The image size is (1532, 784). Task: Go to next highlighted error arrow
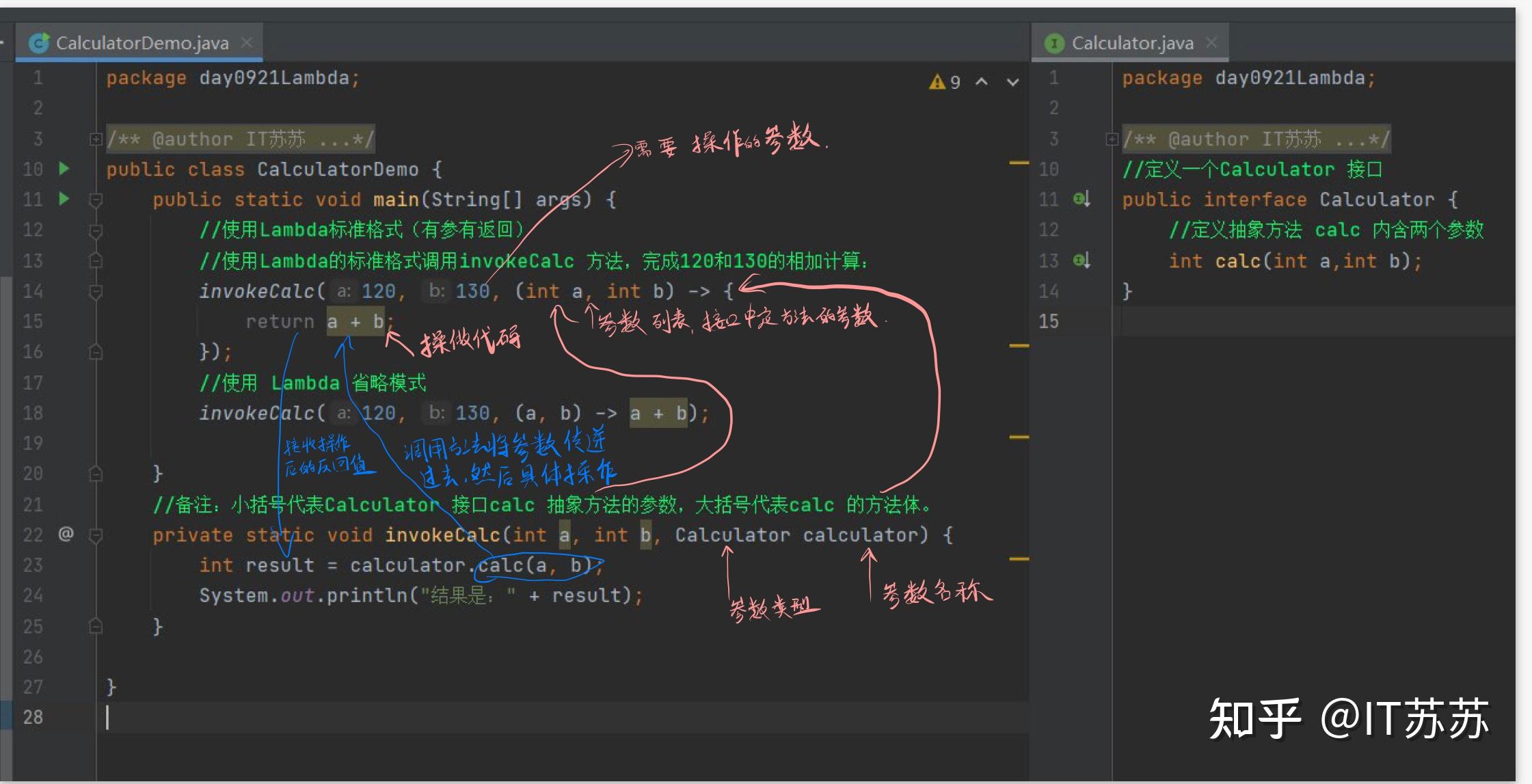pyautogui.click(x=1013, y=82)
